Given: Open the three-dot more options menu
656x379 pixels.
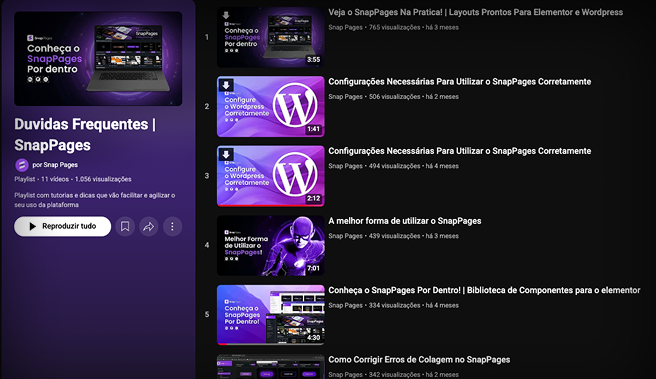Looking at the screenshot, I should pos(172,226).
